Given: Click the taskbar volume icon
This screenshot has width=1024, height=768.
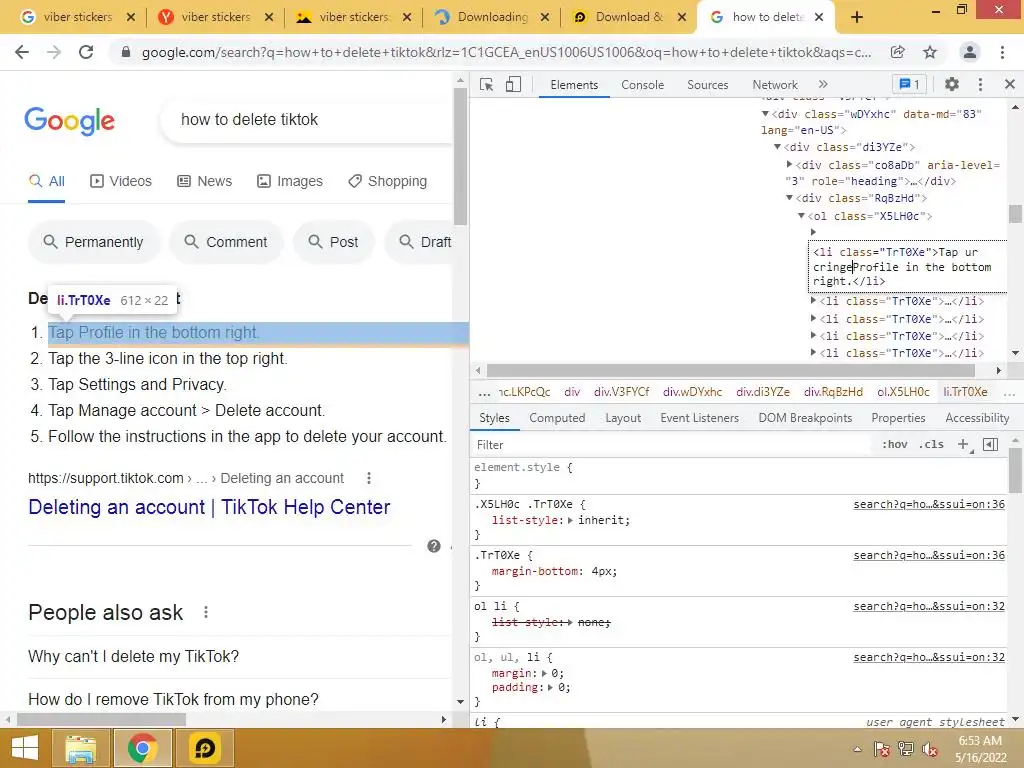Looking at the screenshot, I should (929, 749).
